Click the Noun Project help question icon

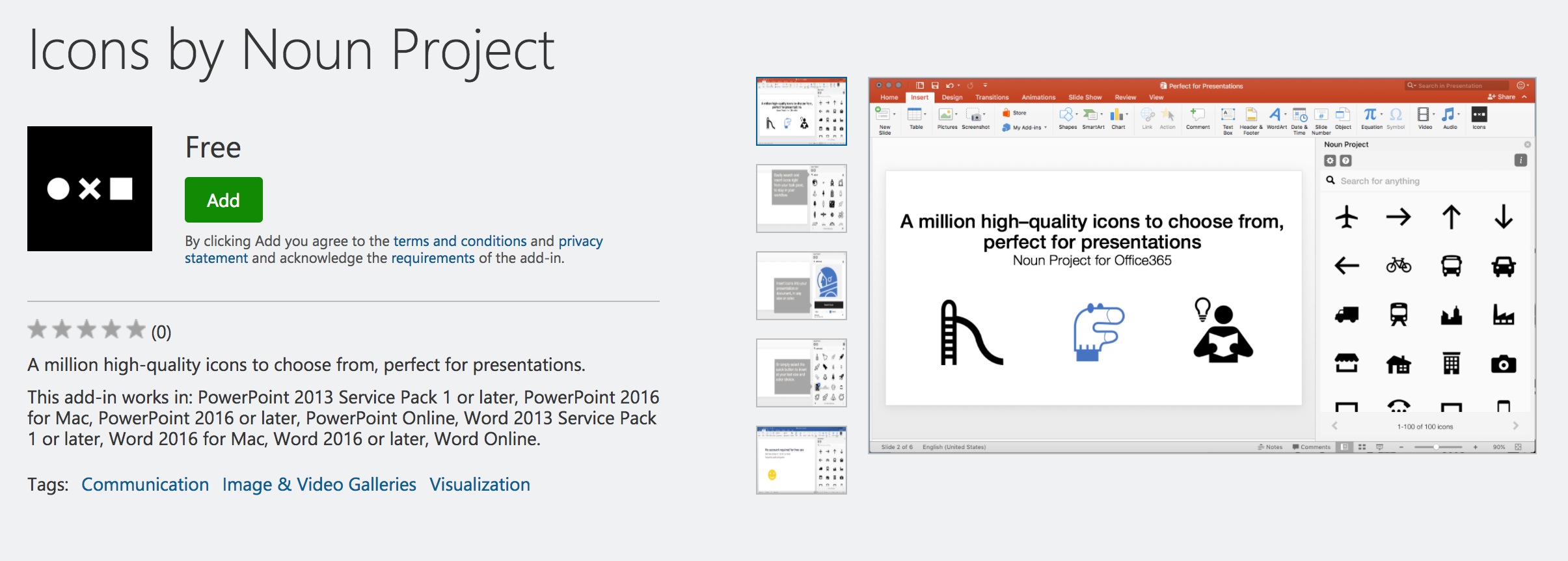[x=1346, y=161]
